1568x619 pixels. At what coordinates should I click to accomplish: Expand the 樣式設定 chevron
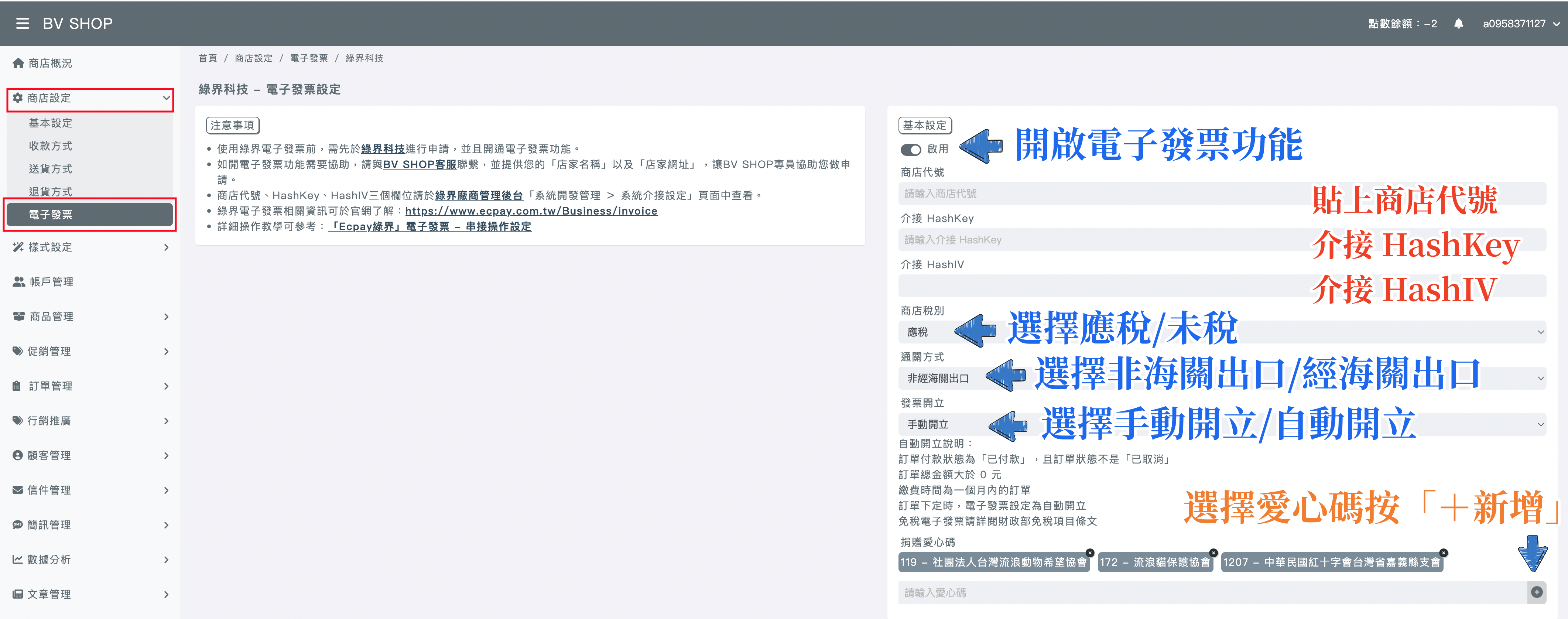(166, 247)
